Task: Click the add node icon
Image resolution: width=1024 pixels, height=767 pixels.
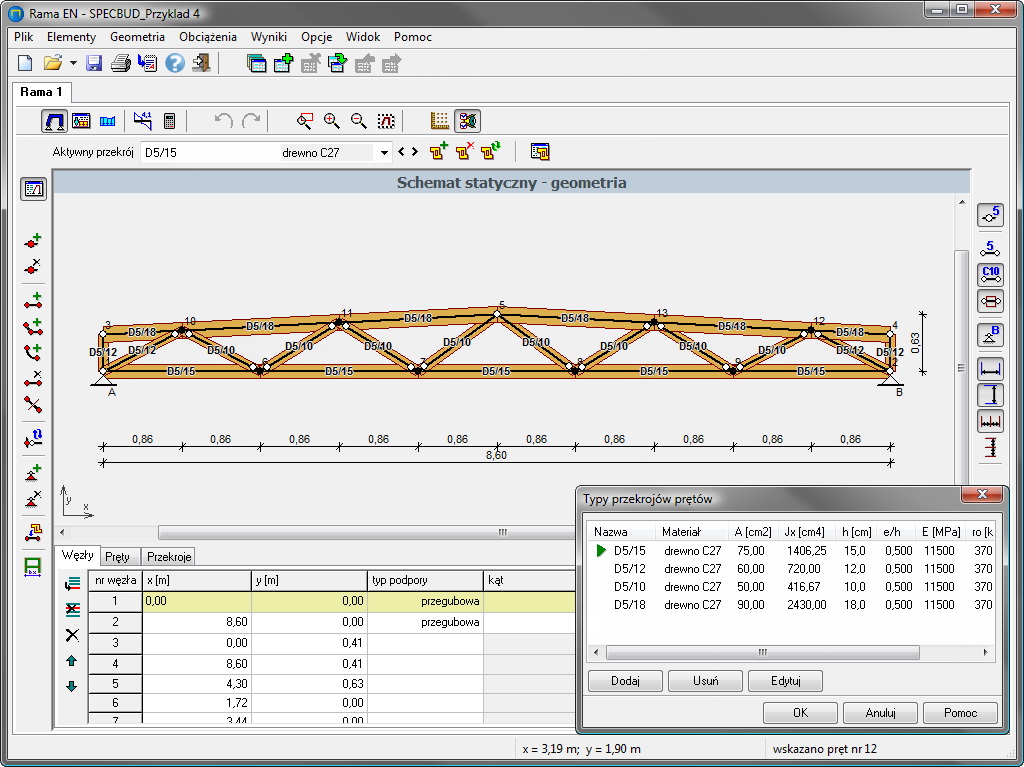Action: [33, 241]
